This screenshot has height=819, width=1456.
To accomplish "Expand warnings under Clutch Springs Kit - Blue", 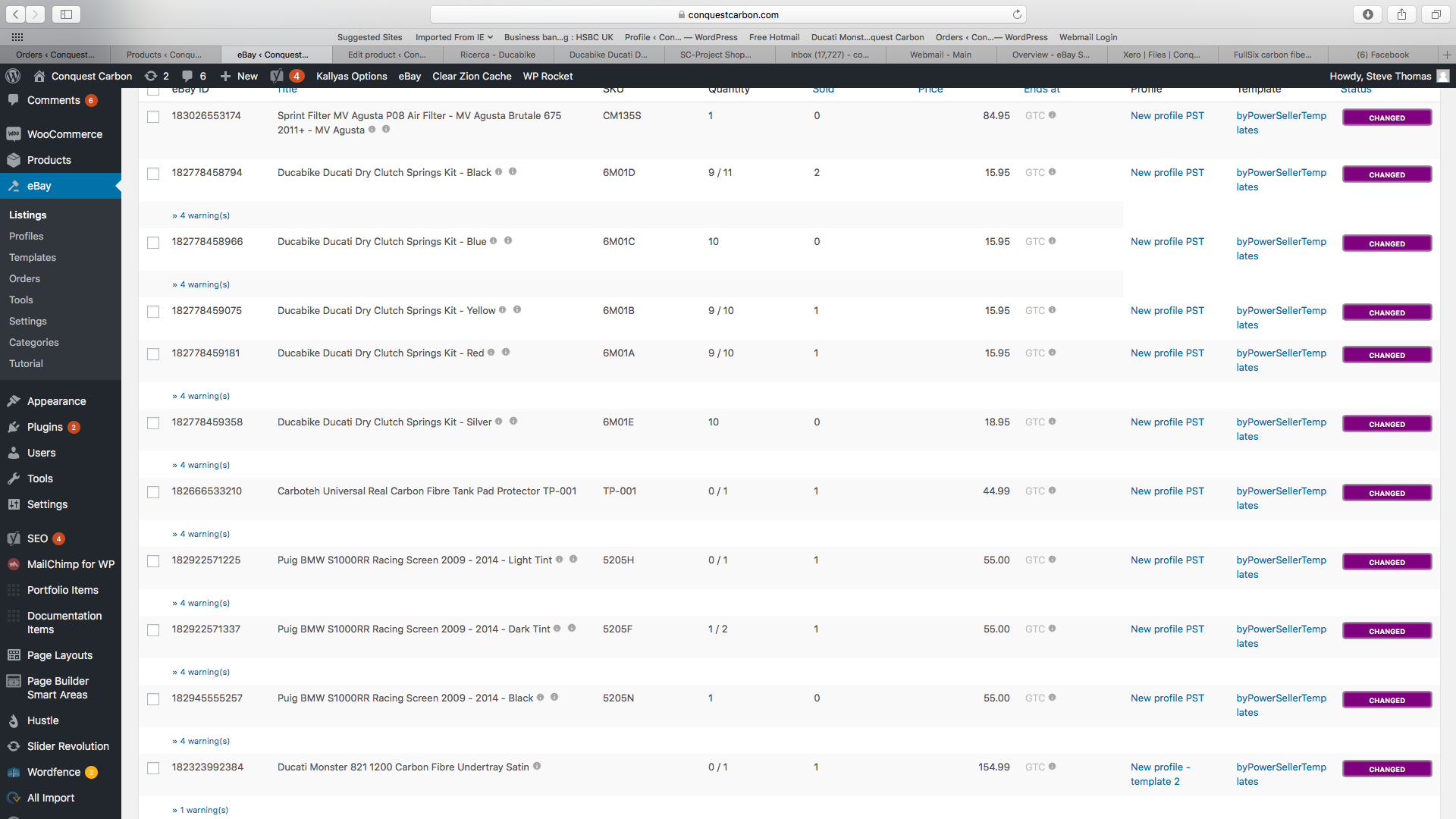I will pos(201,284).
